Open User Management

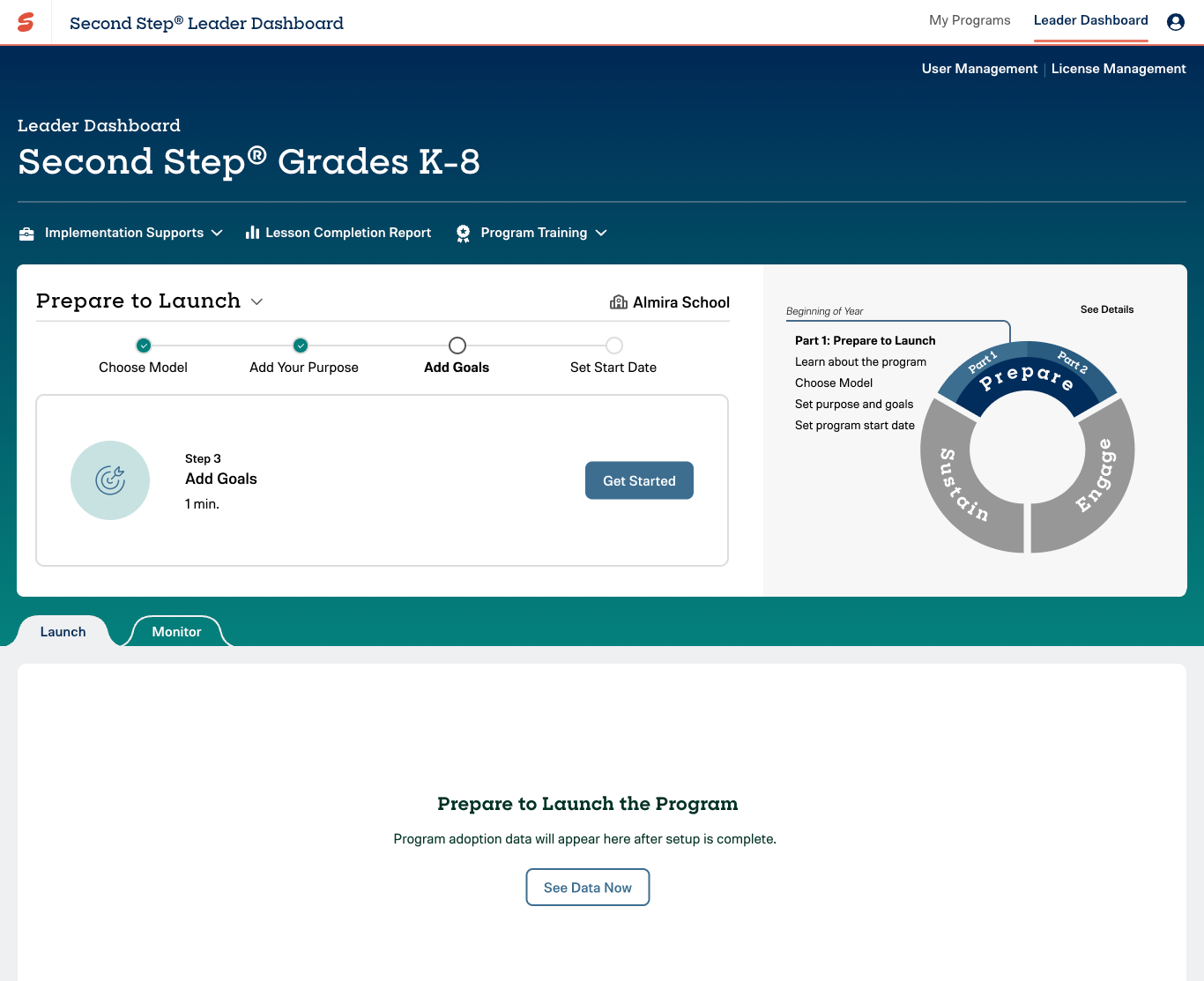pyautogui.click(x=979, y=69)
